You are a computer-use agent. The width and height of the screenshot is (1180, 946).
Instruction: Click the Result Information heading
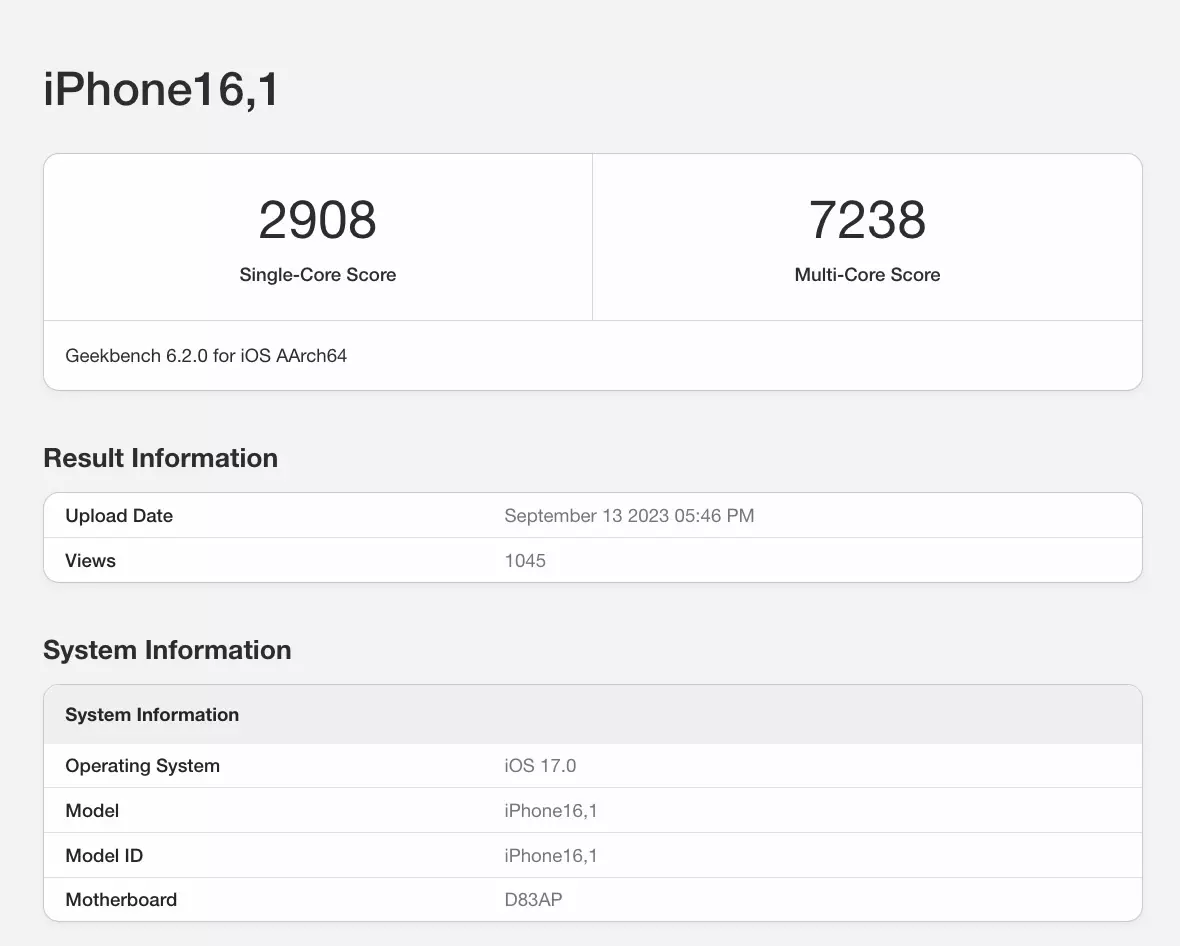(x=161, y=458)
